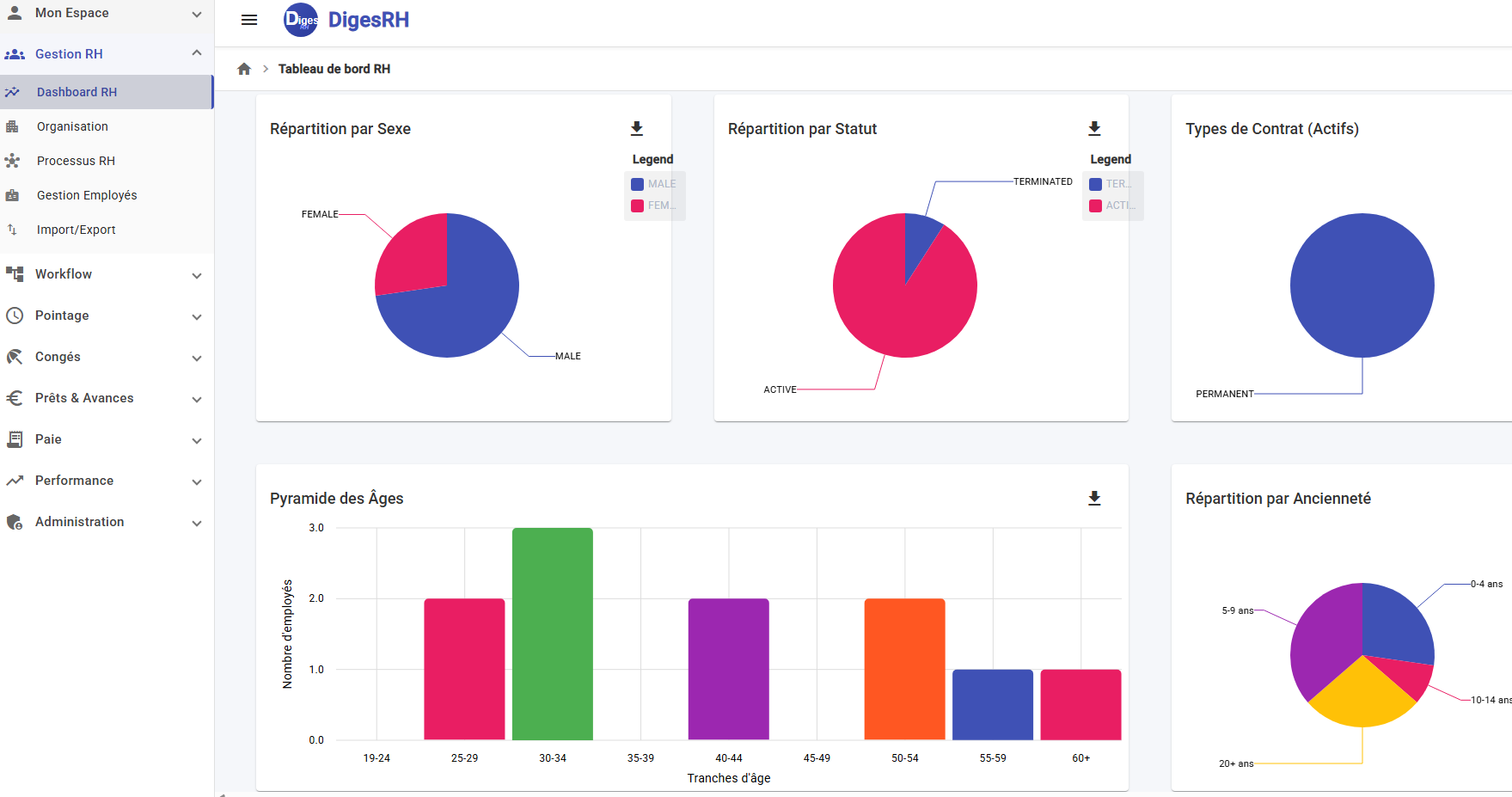The image size is (1512, 797).
Task: Click the home icon in the breadcrumb
Action: [x=244, y=68]
